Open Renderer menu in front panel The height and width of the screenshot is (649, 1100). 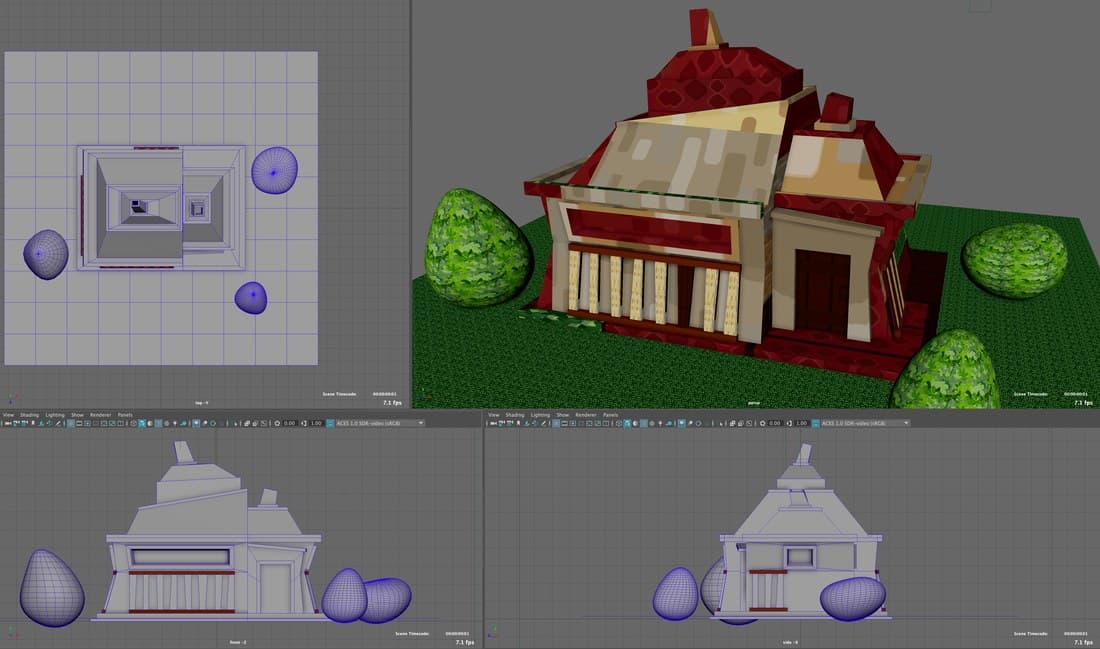tap(100, 415)
